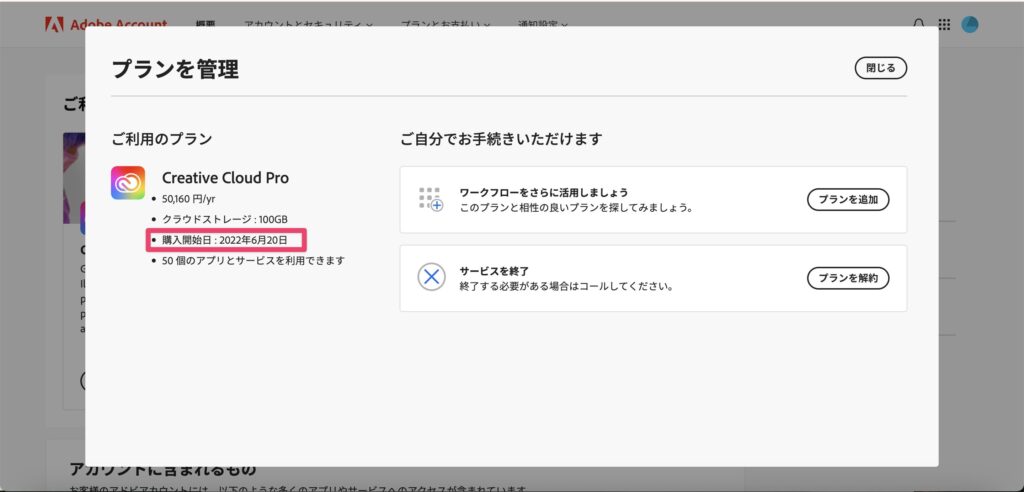Image resolution: width=1024 pixels, height=492 pixels.
Task: Click the Creative Cloud Pro app icon
Action: (128, 182)
